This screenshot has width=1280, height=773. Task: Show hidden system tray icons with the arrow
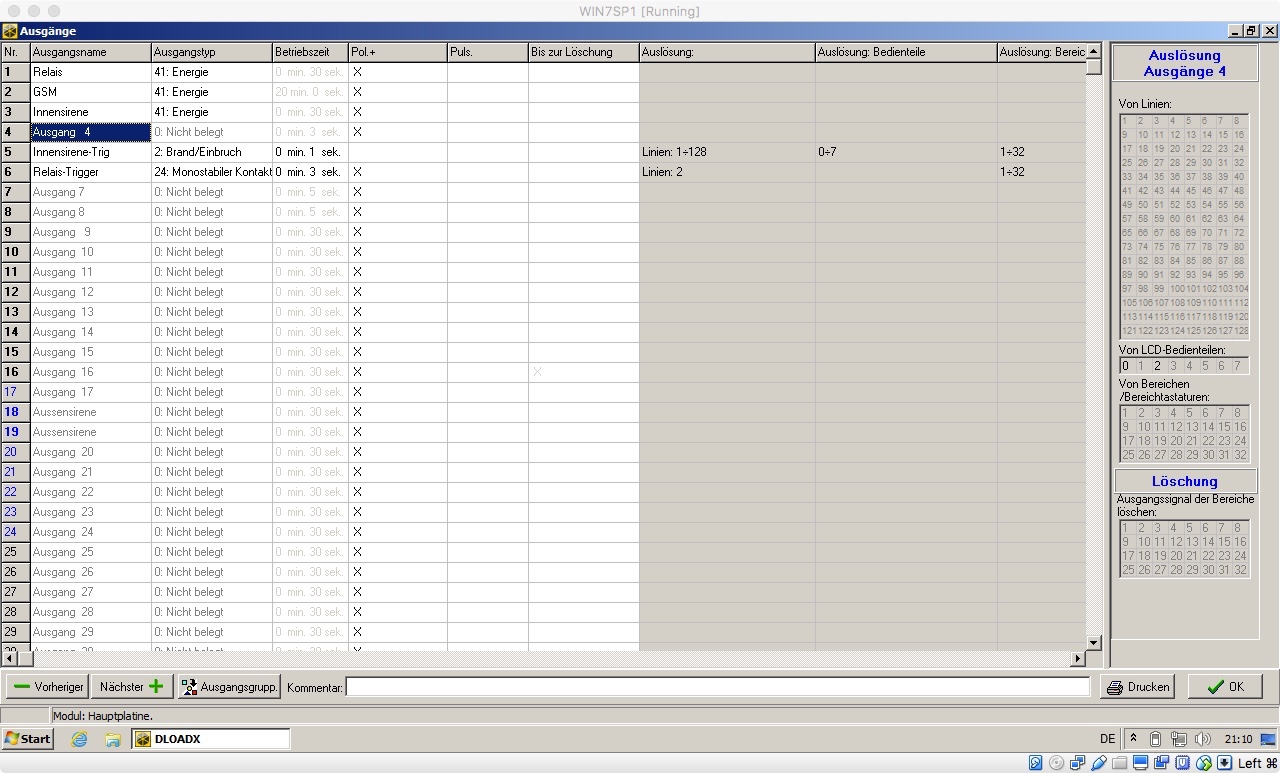1133,739
